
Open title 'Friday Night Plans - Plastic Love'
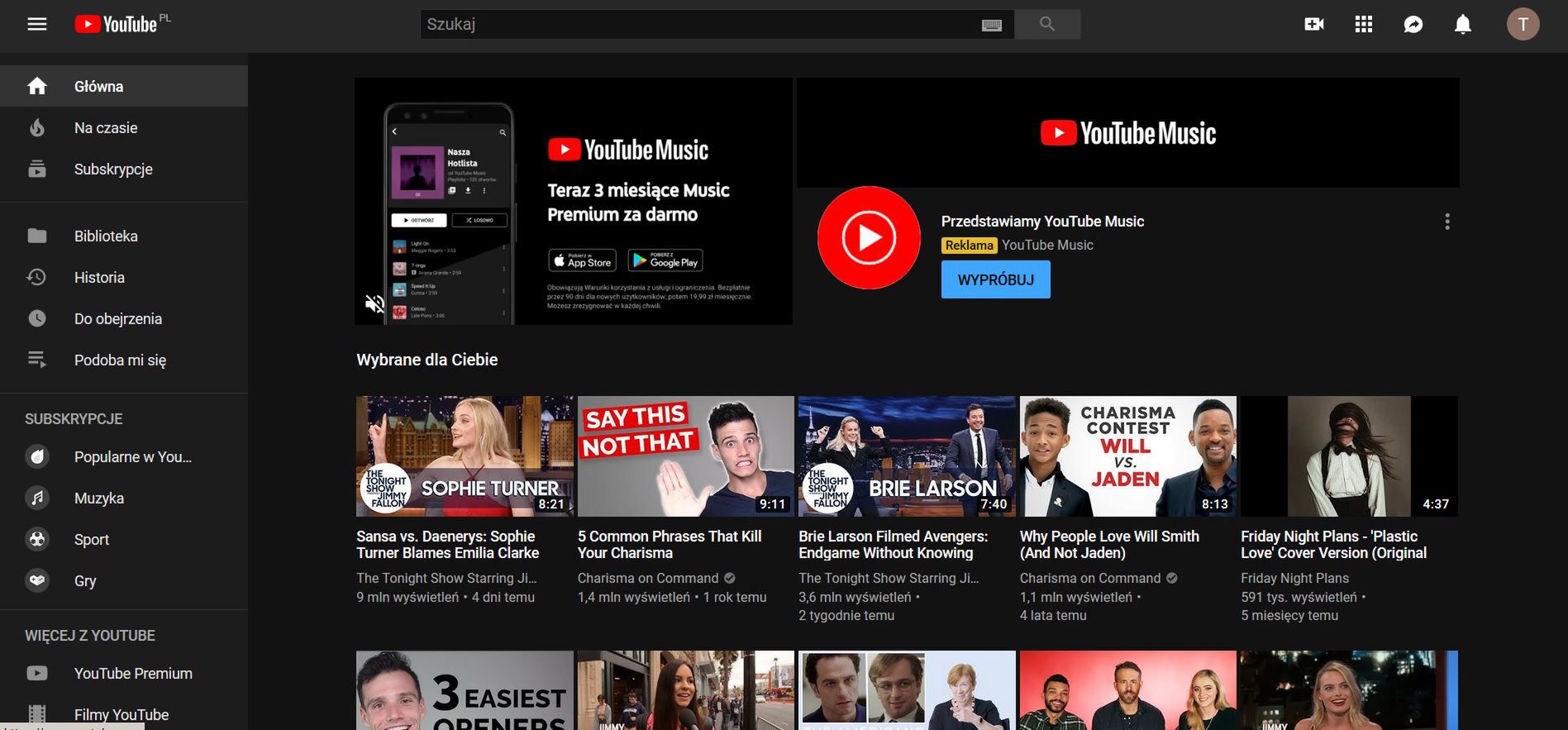tap(1333, 544)
